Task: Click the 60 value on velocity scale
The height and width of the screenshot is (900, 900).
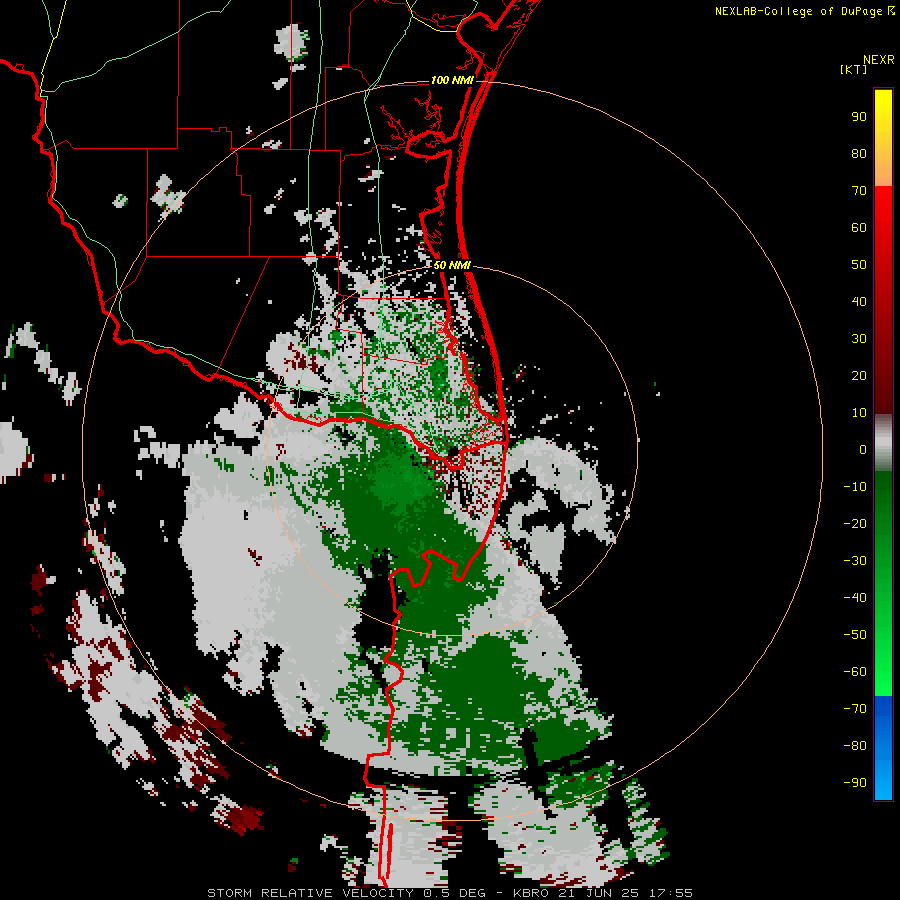Action: (x=859, y=228)
